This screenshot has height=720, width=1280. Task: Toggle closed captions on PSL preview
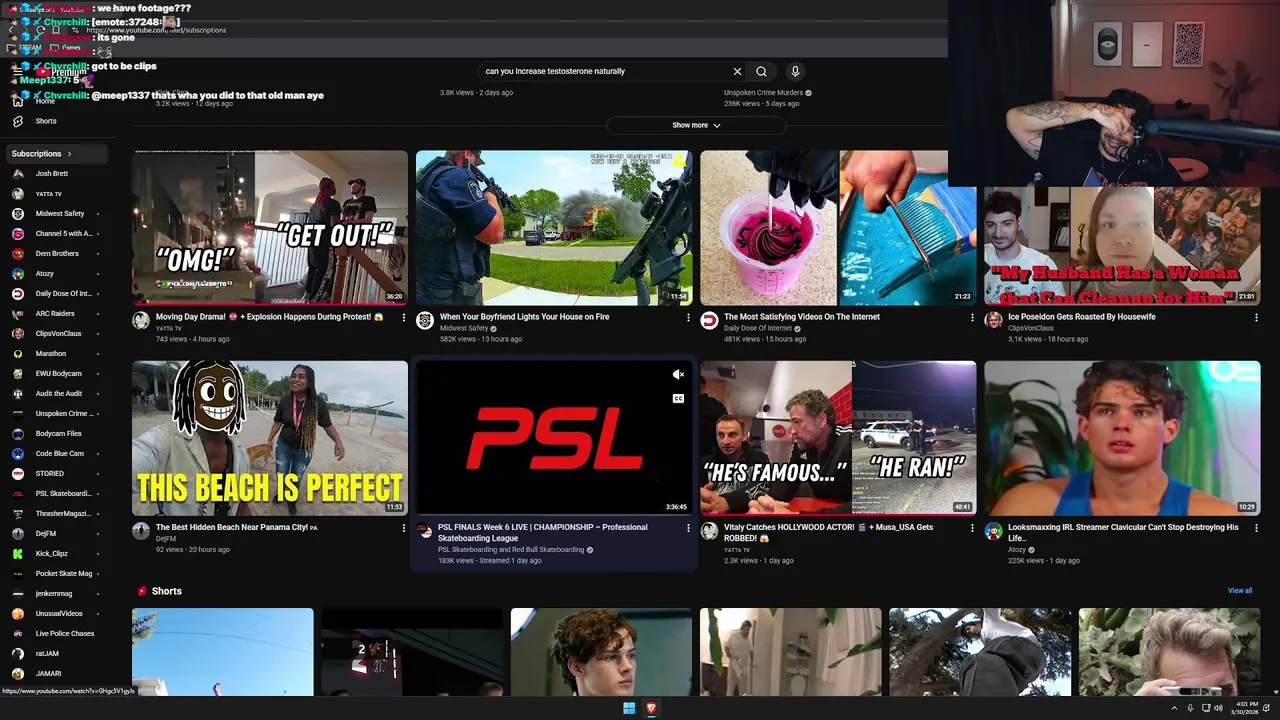pyautogui.click(x=678, y=398)
